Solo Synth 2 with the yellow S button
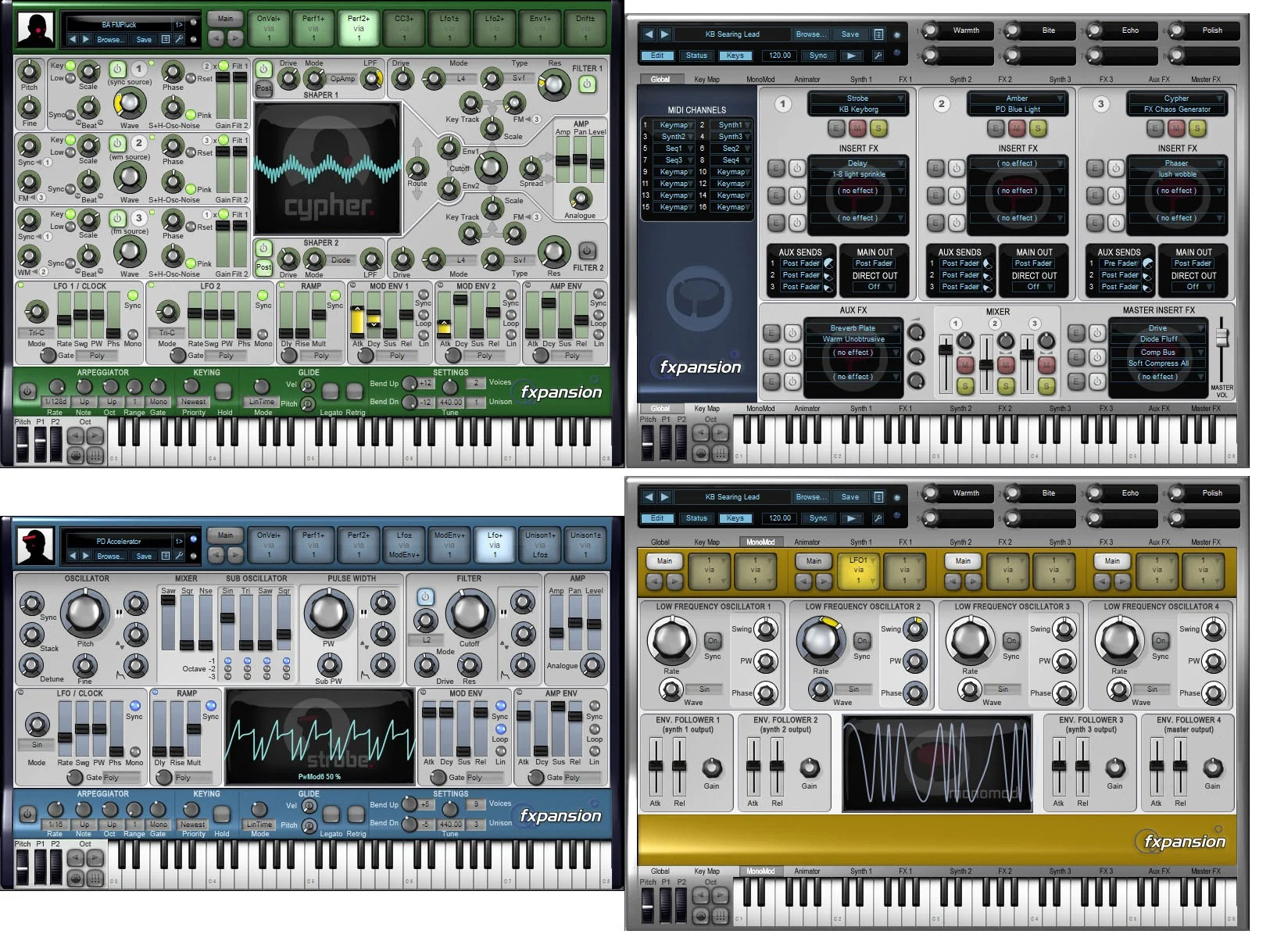This screenshot has width=1277, height=952. (x=1038, y=127)
